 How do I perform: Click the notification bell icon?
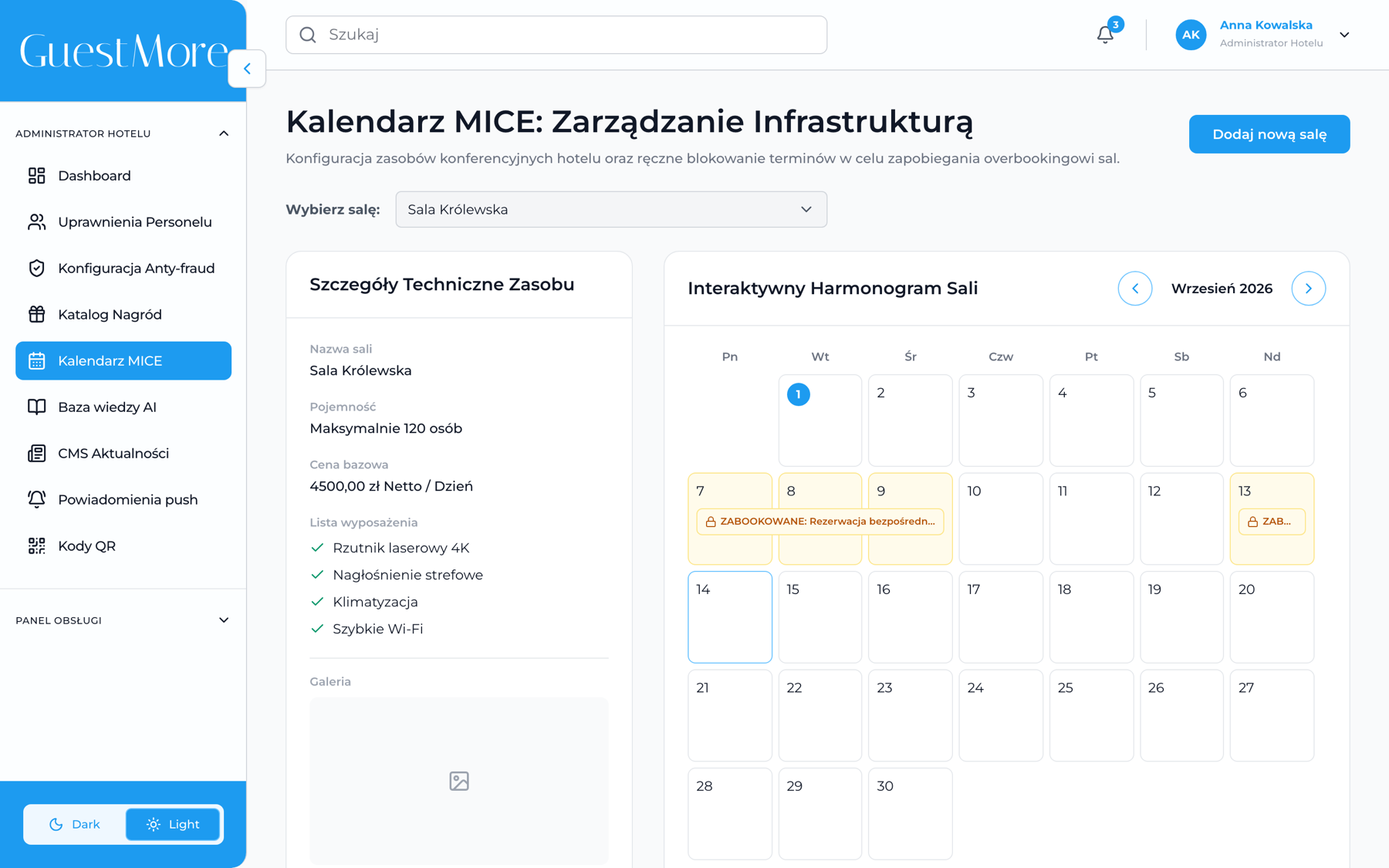click(x=1105, y=35)
